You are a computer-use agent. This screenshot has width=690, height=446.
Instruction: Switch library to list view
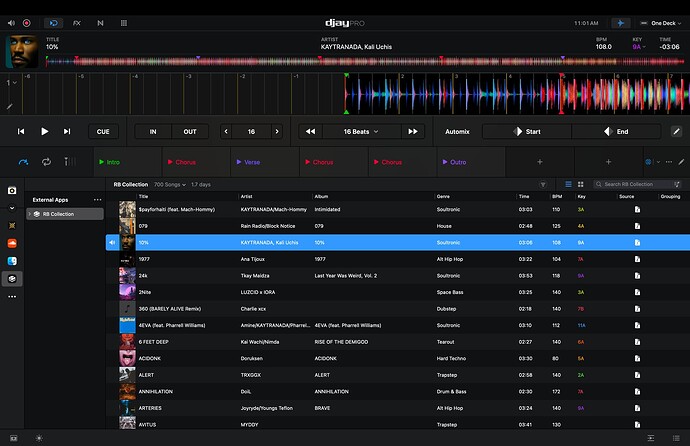click(569, 184)
